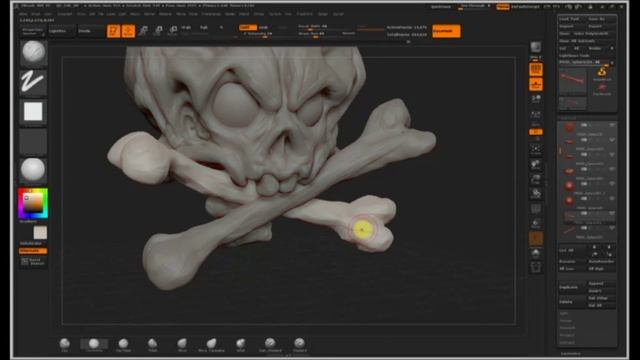Select the eighth brush in bottom shelf
This screenshot has width=640, height=360.
[270, 344]
